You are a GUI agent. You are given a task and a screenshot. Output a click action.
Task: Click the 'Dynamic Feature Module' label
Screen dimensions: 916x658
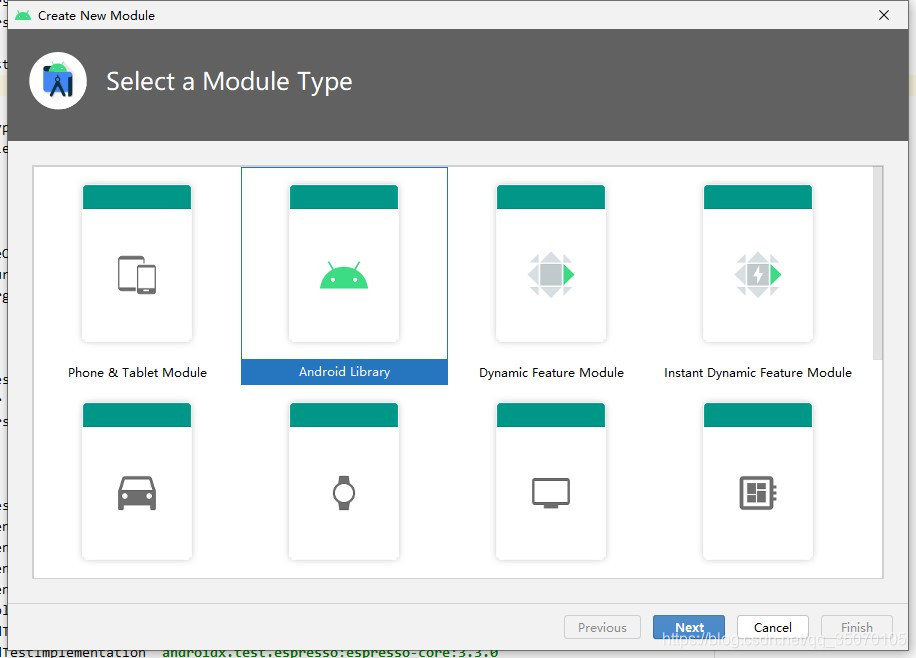pyautogui.click(x=551, y=372)
